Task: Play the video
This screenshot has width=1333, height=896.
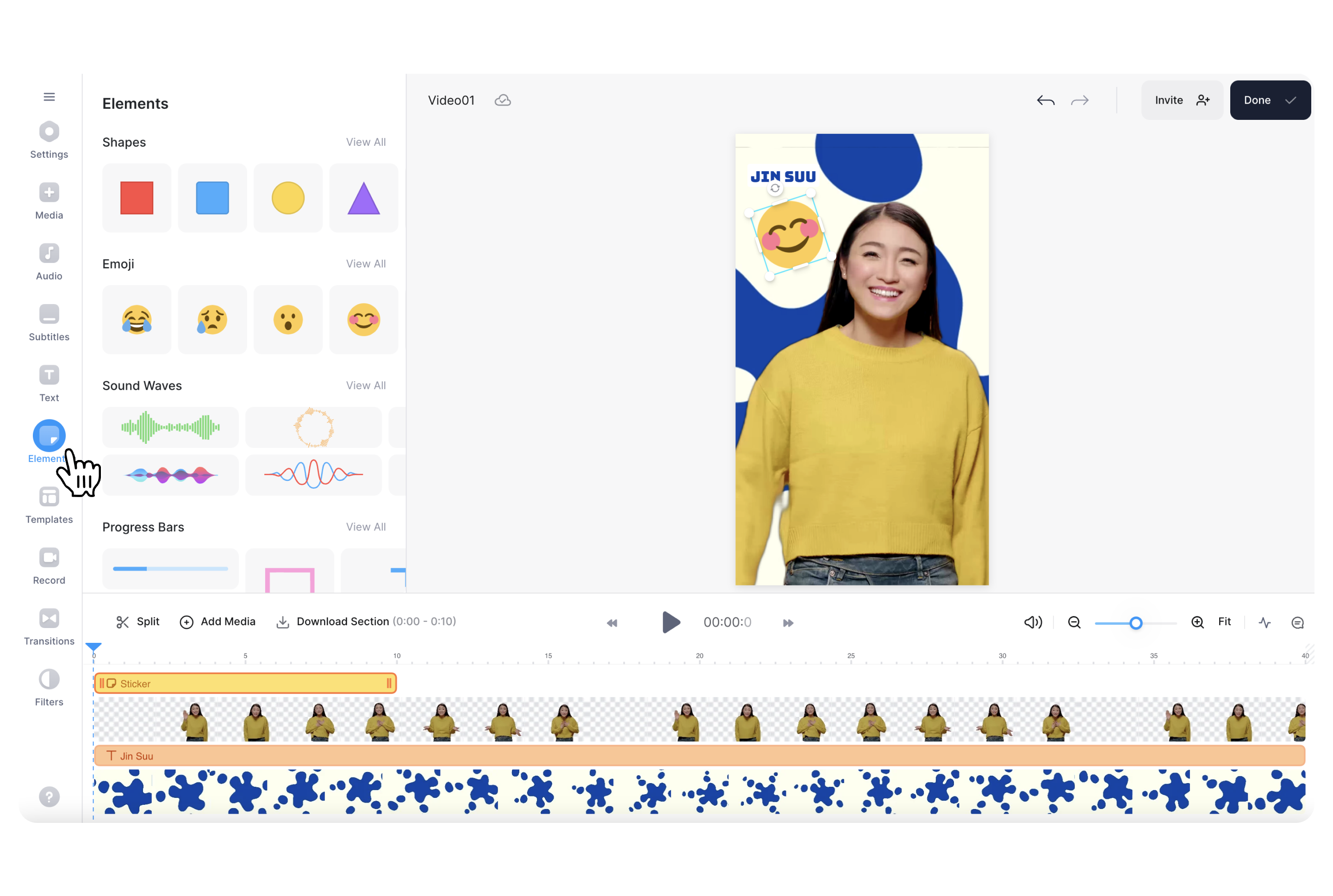Action: point(670,622)
